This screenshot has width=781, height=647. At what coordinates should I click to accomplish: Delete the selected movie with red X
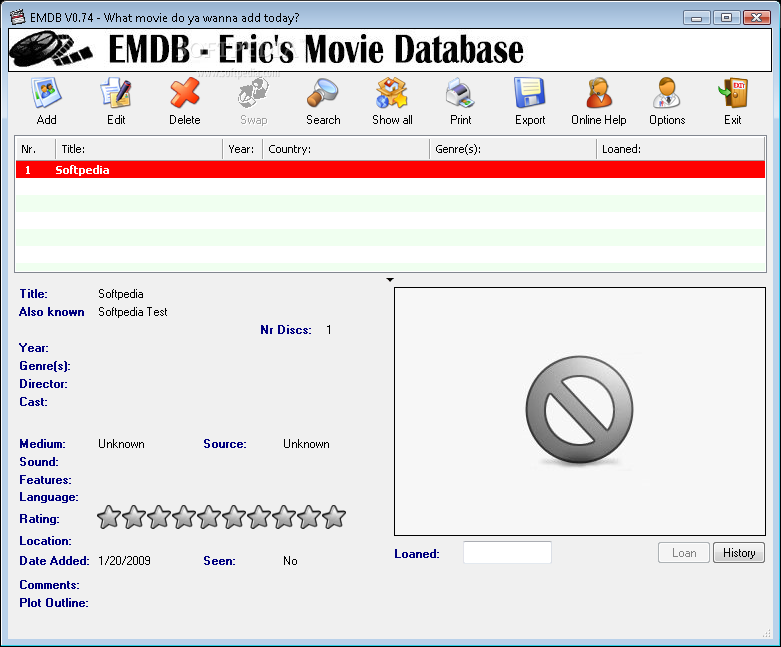tap(185, 93)
